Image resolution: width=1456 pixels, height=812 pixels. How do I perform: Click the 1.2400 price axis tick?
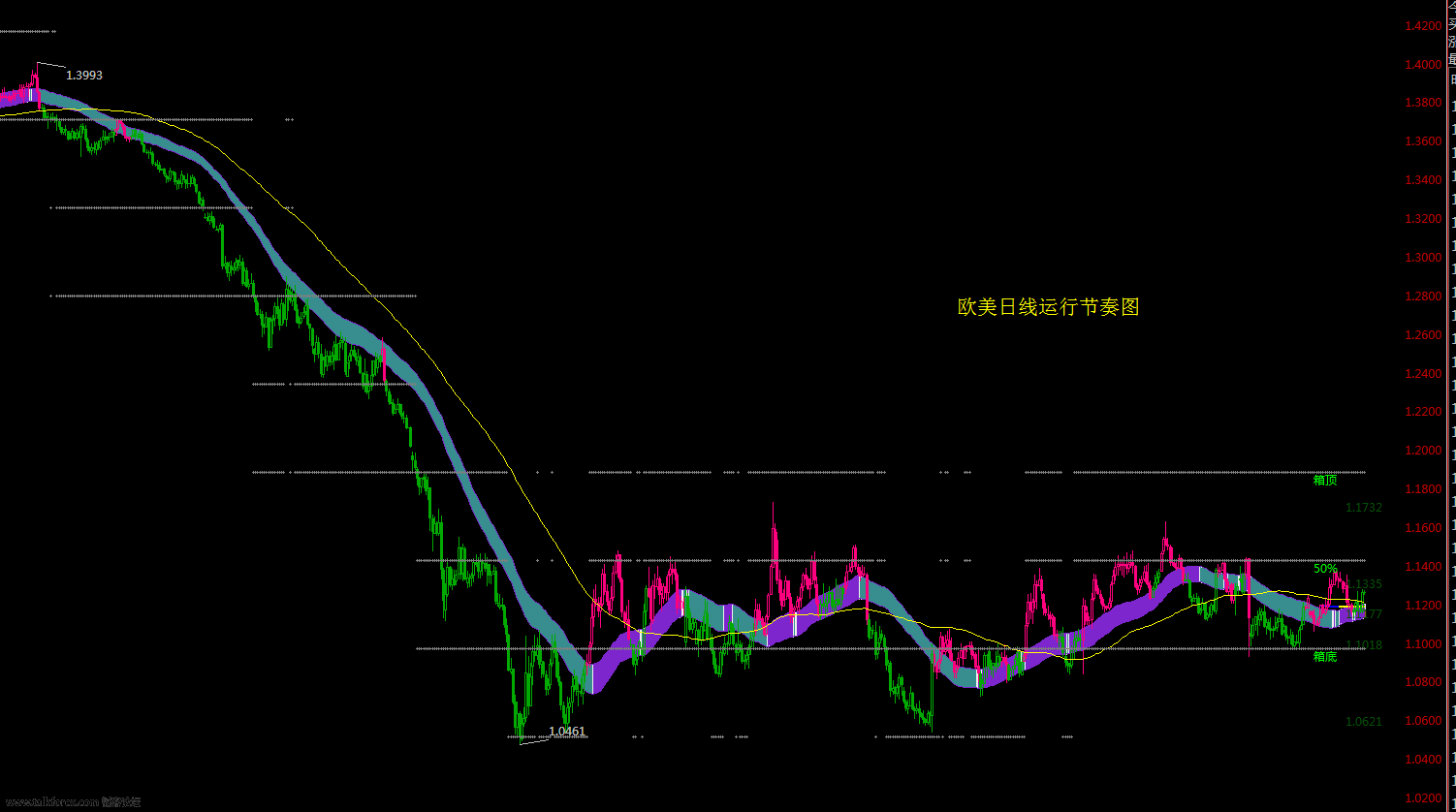click(1423, 374)
